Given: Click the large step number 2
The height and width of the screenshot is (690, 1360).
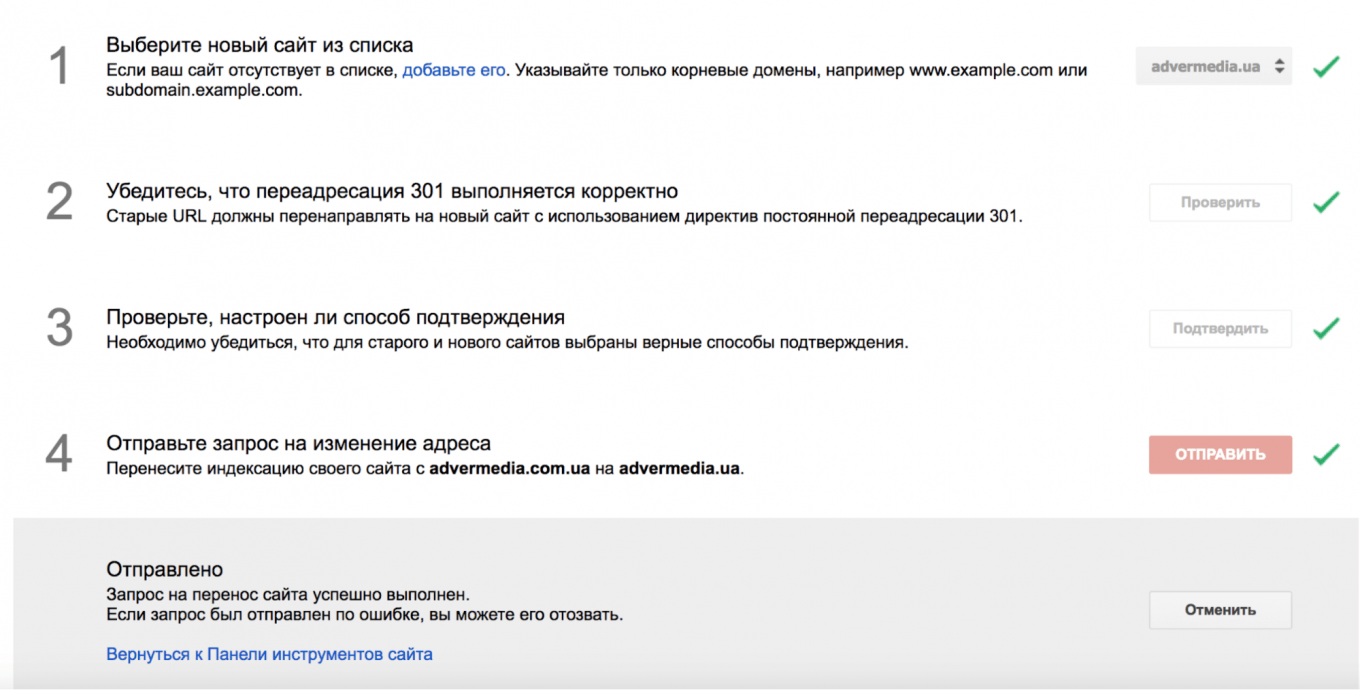Looking at the screenshot, I should pos(60,202).
